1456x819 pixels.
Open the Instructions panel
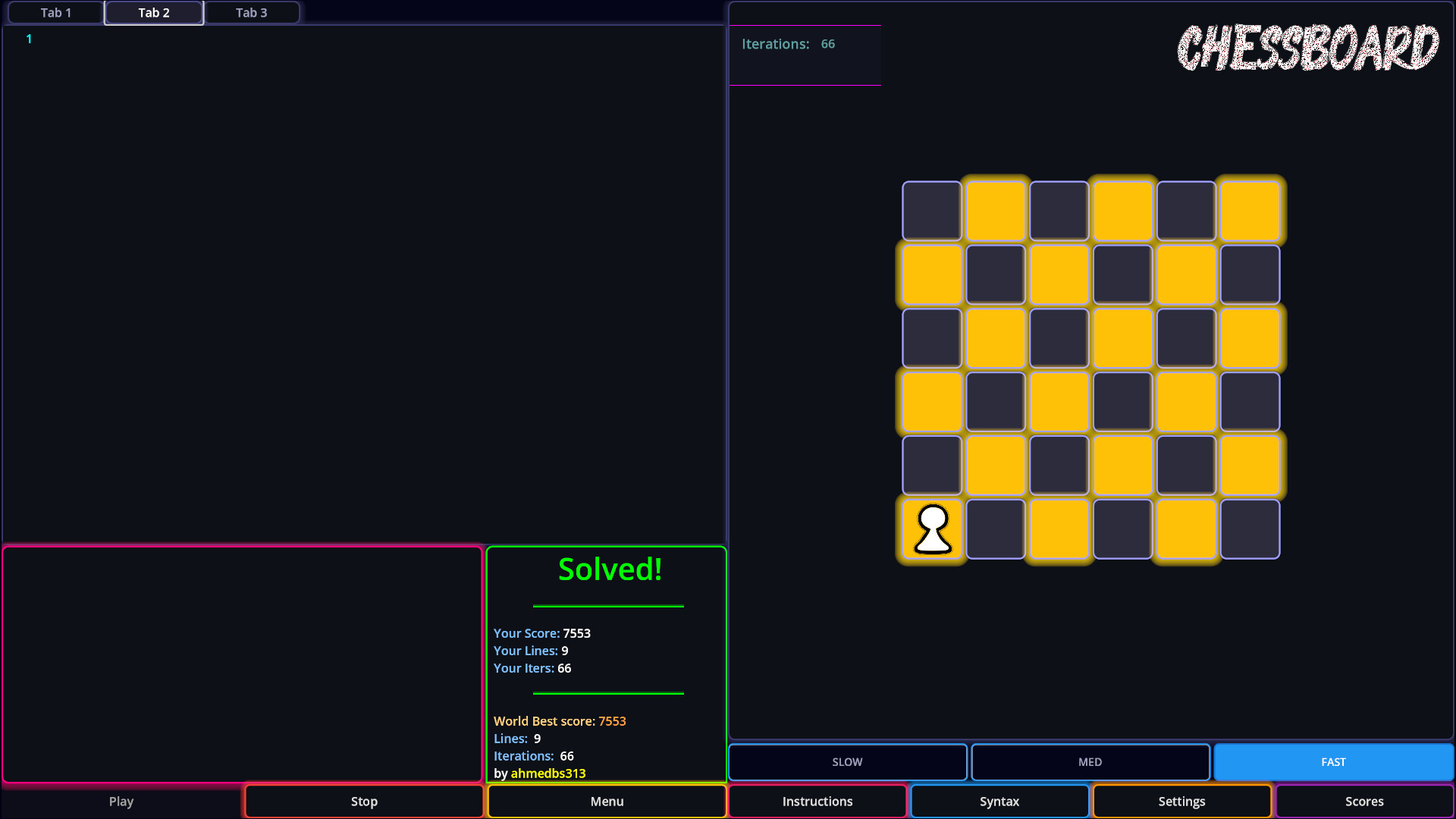[x=817, y=801]
